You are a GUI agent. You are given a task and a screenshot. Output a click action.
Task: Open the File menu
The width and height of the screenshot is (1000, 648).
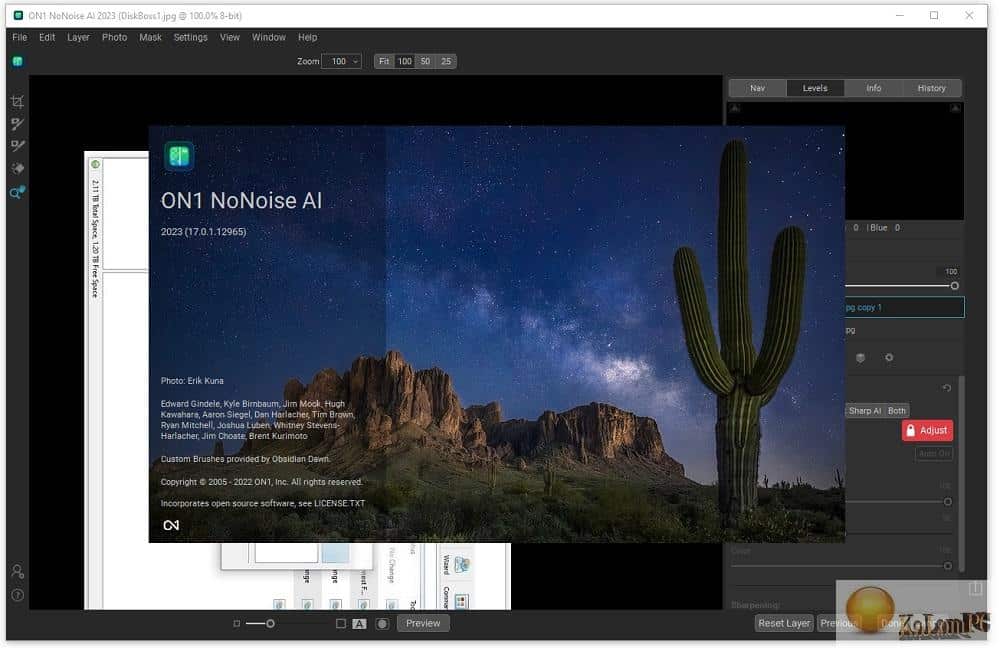[x=20, y=38]
